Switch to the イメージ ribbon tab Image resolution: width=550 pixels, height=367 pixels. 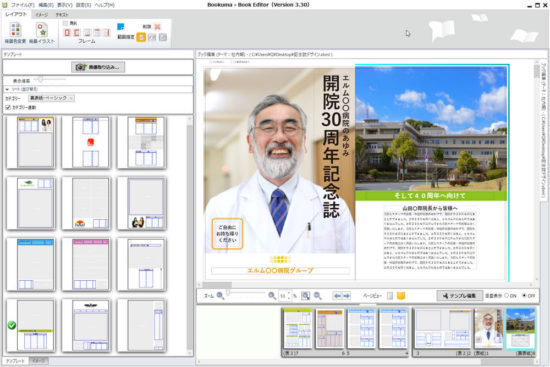pos(42,15)
